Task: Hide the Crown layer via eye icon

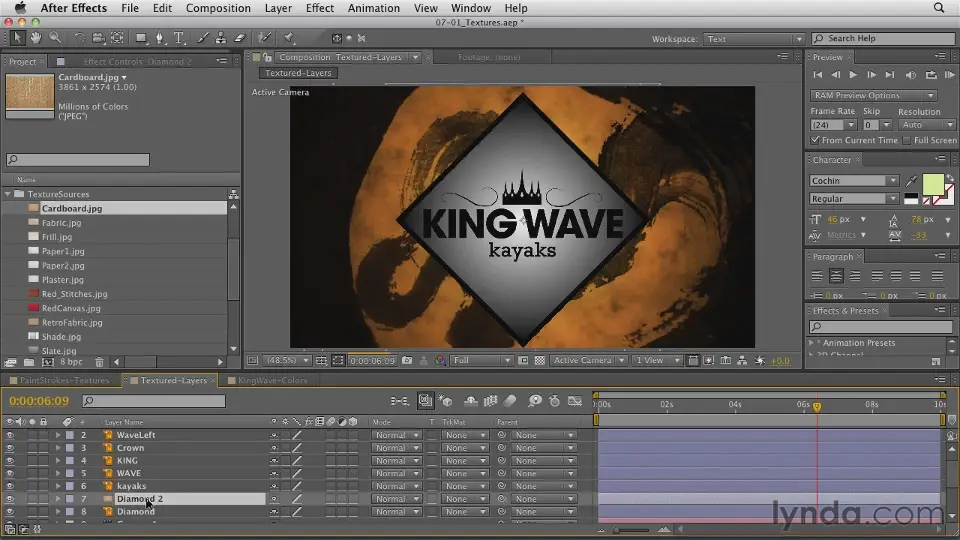Action: (10, 448)
